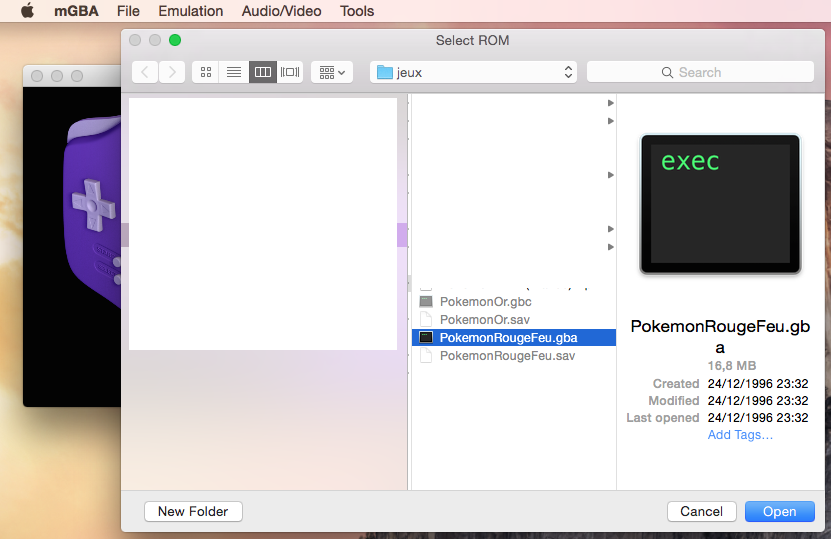The width and height of the screenshot is (831, 539).
Task: Select PokemonRougeFeu.gba file row
Action: click(514, 338)
